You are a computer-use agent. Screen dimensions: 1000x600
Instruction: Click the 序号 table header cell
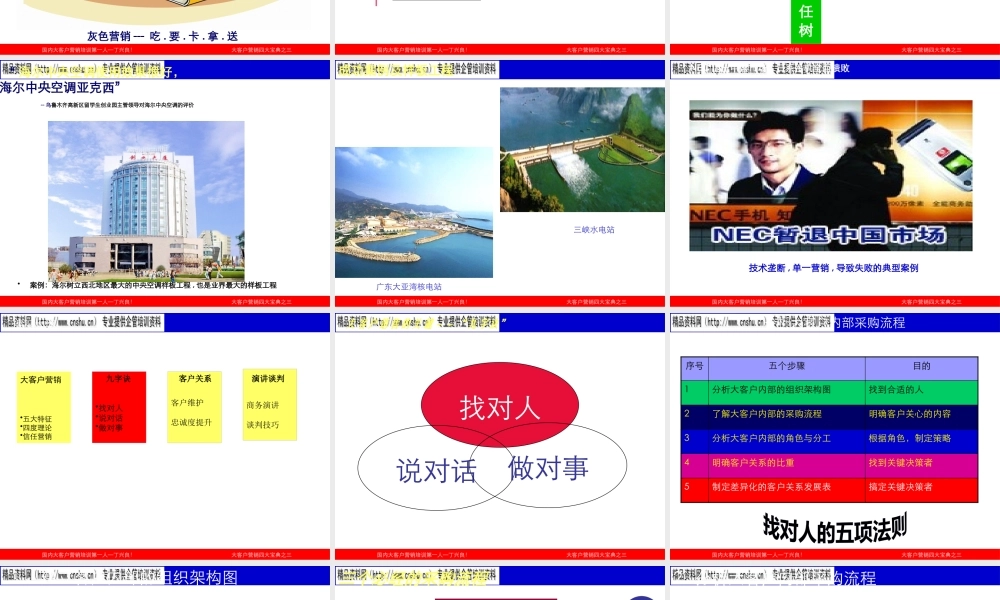click(x=695, y=367)
